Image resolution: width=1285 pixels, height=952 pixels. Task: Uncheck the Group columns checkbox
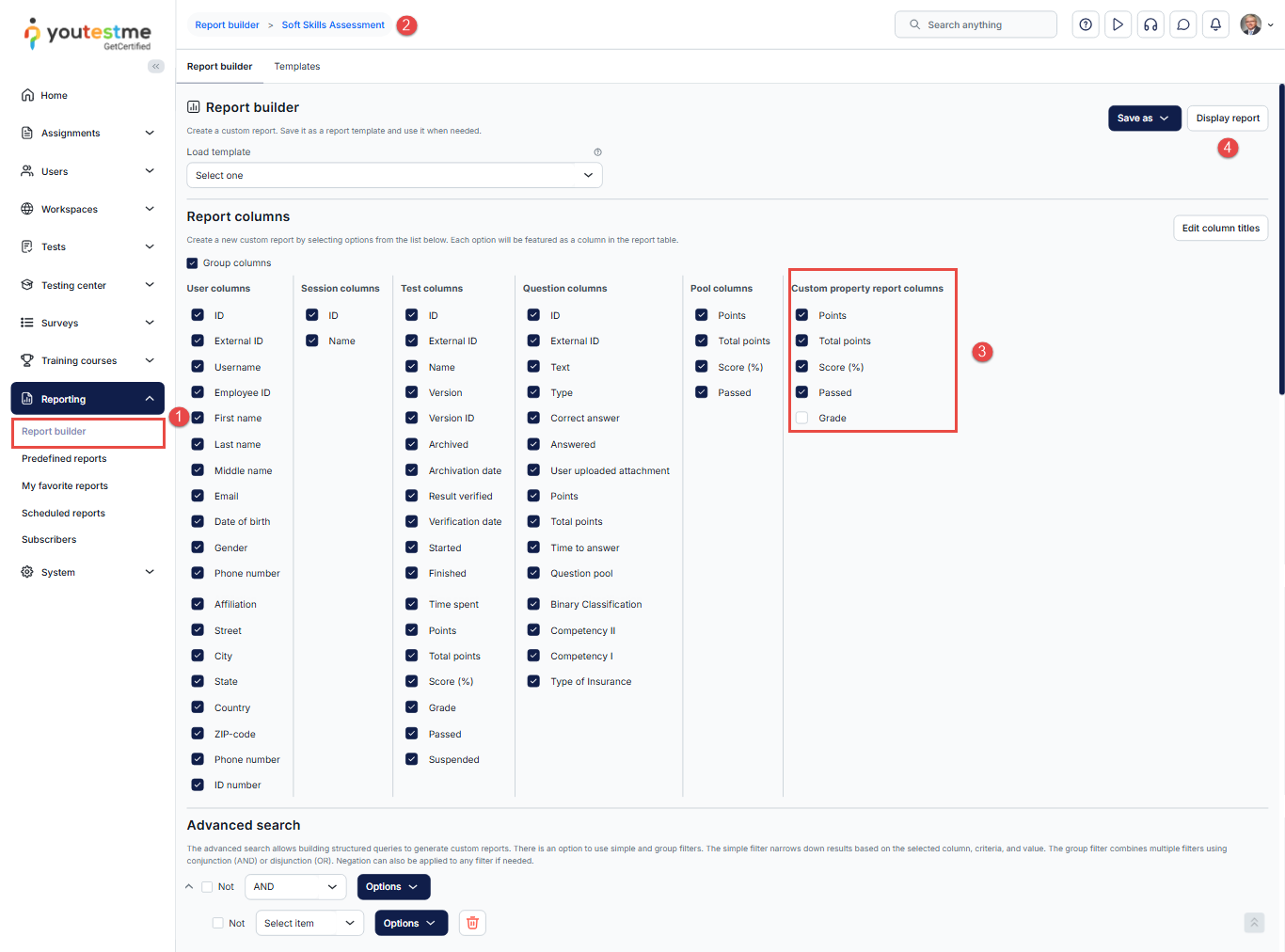[x=193, y=263]
